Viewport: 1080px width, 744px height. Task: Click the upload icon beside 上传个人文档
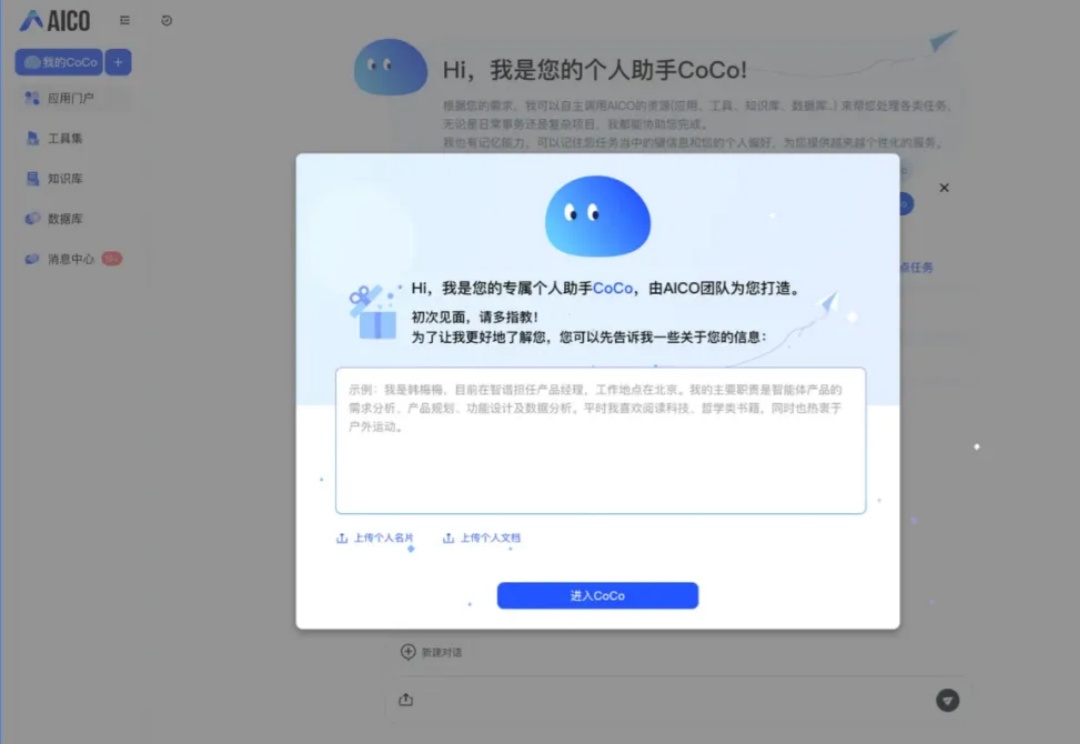coord(448,538)
